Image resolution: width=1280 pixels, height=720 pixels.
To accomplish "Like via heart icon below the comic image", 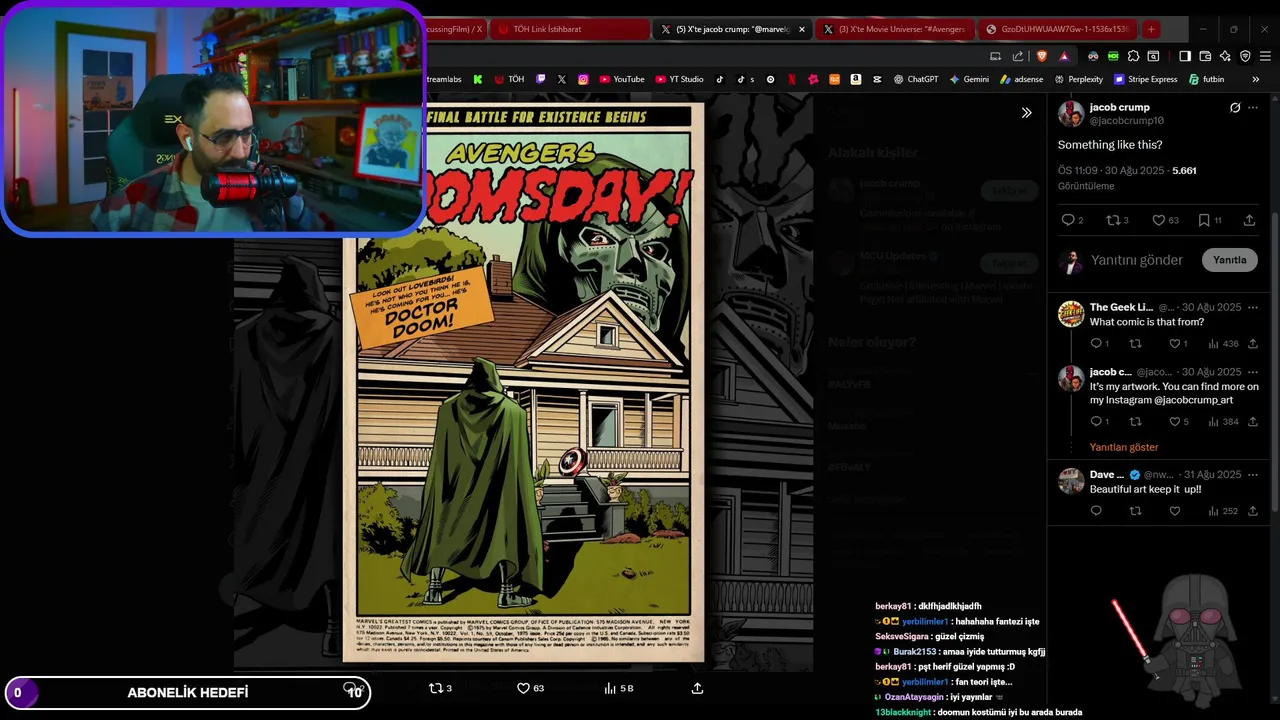I will pos(523,688).
